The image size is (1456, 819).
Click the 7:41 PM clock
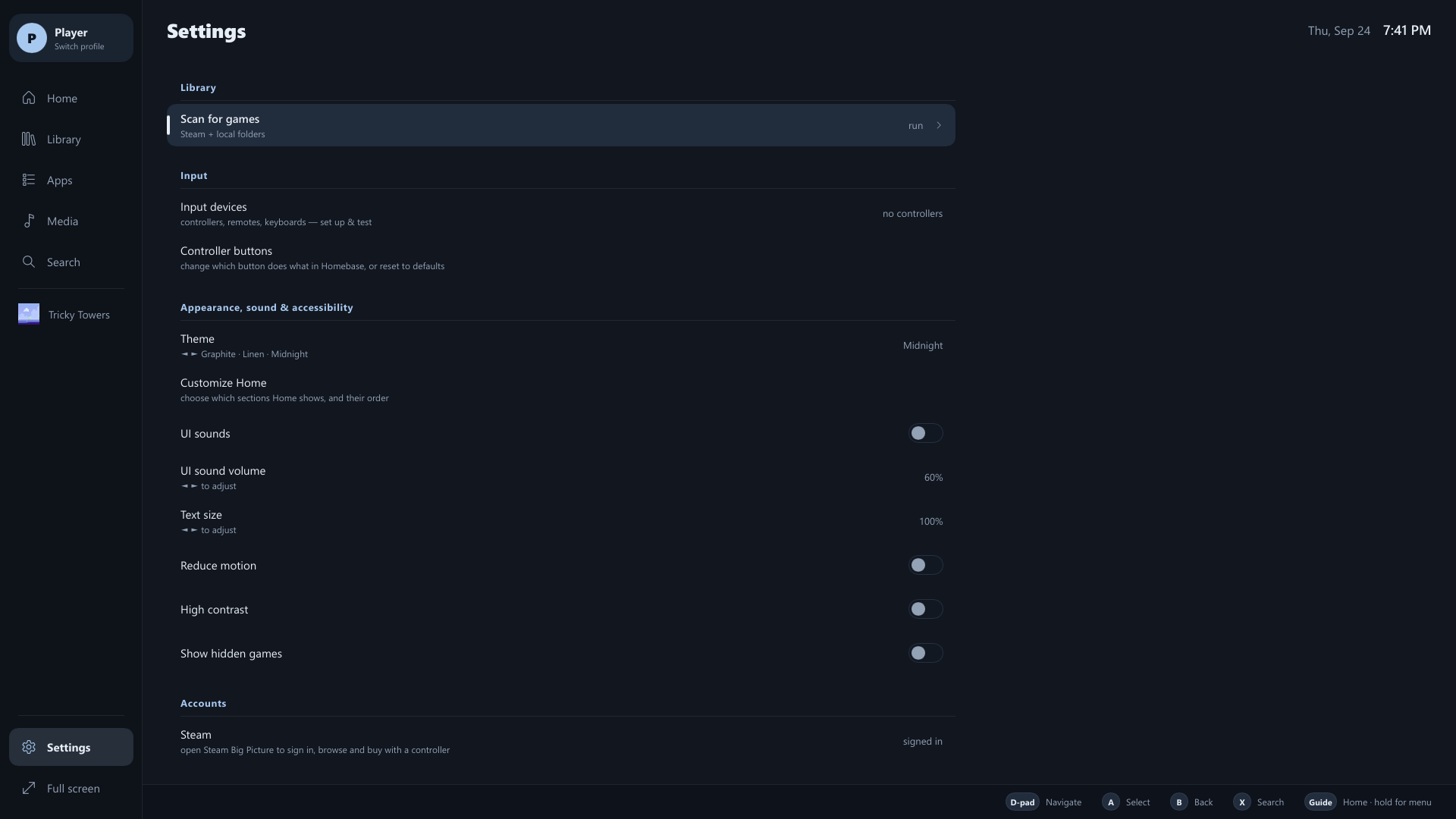[x=1407, y=30]
